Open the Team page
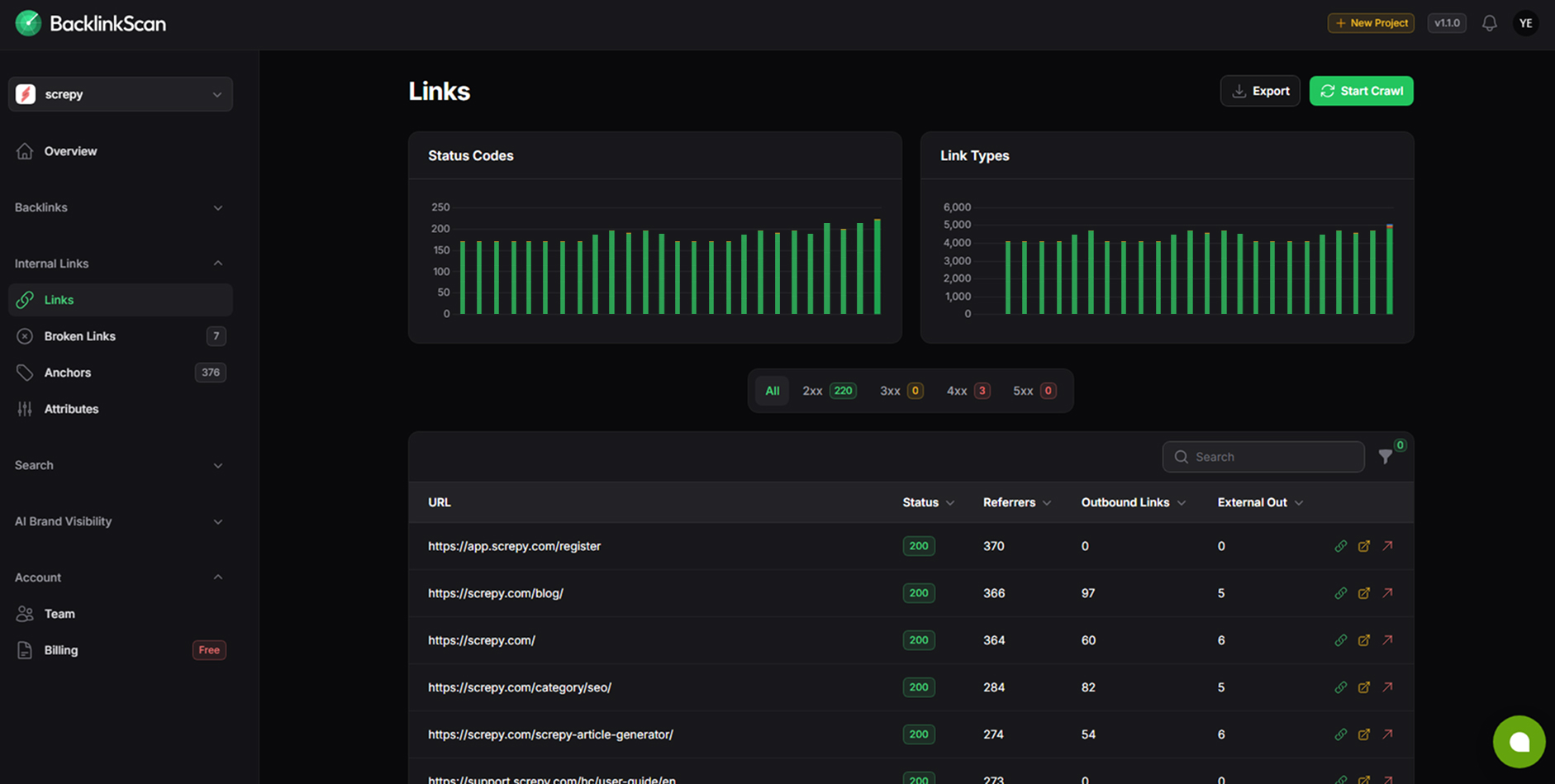Screen dimensions: 1555x784 click(121, 614)
